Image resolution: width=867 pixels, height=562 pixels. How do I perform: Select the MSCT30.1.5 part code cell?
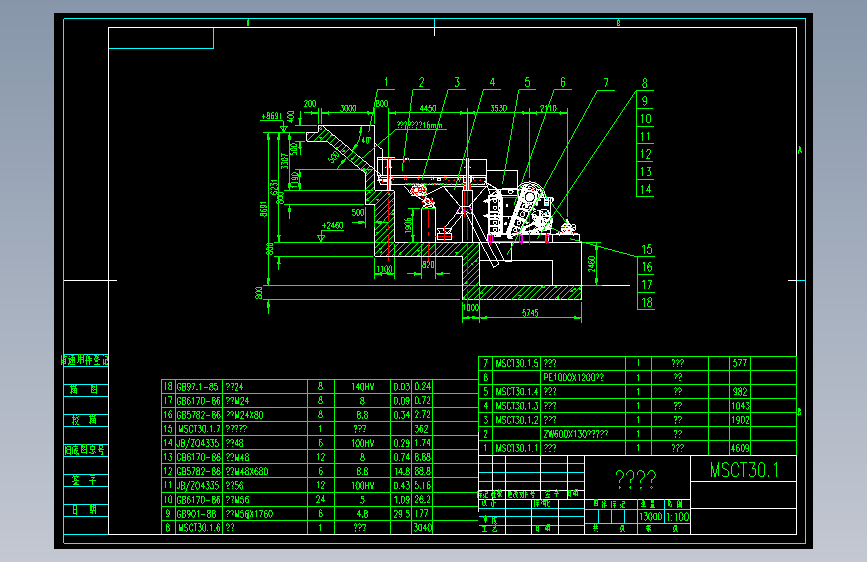516,363
